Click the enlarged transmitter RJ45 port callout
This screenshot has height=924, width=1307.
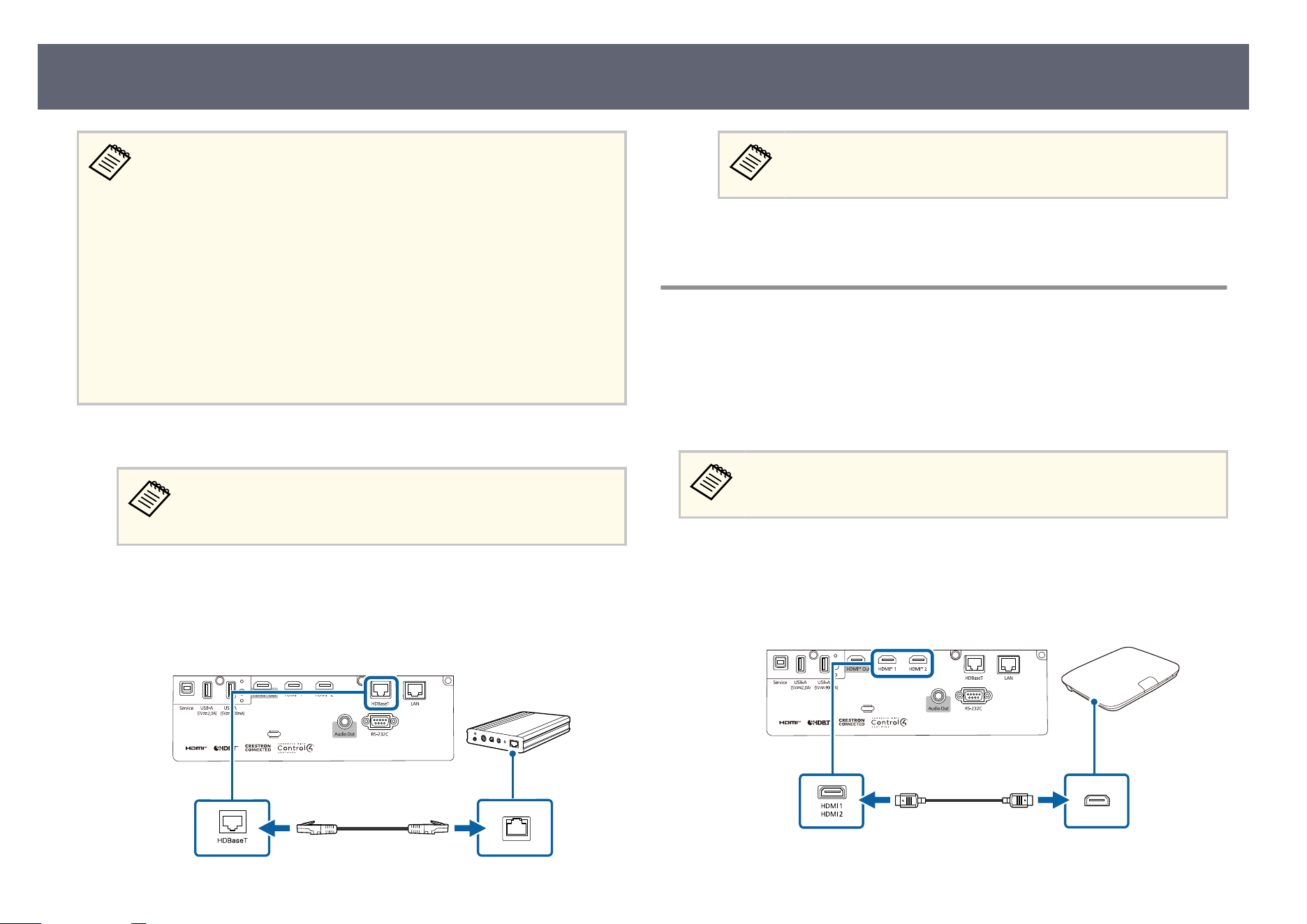coord(515,828)
